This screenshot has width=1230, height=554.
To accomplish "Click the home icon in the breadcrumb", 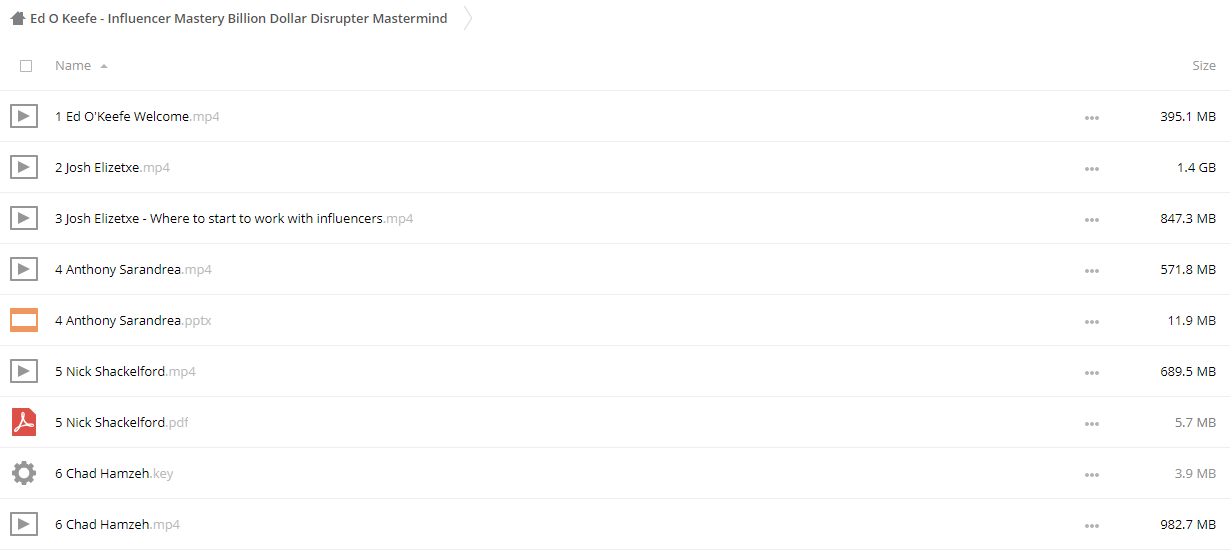I will (x=17, y=18).
